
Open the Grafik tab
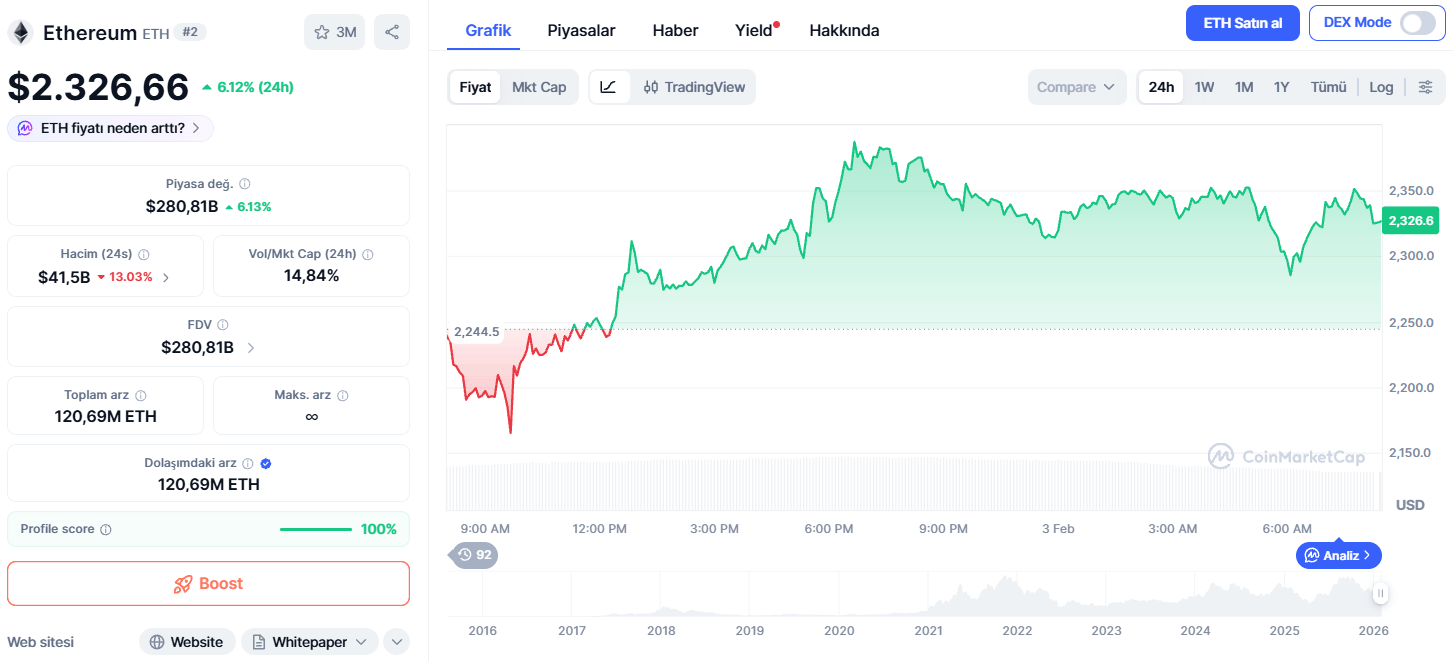tap(488, 30)
